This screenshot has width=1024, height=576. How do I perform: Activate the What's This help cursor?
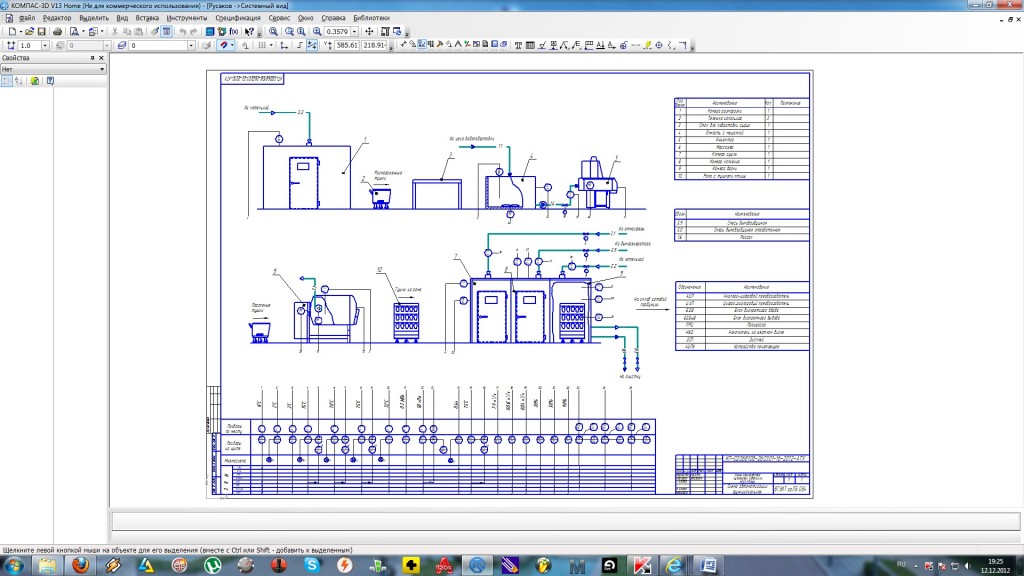tap(249, 31)
